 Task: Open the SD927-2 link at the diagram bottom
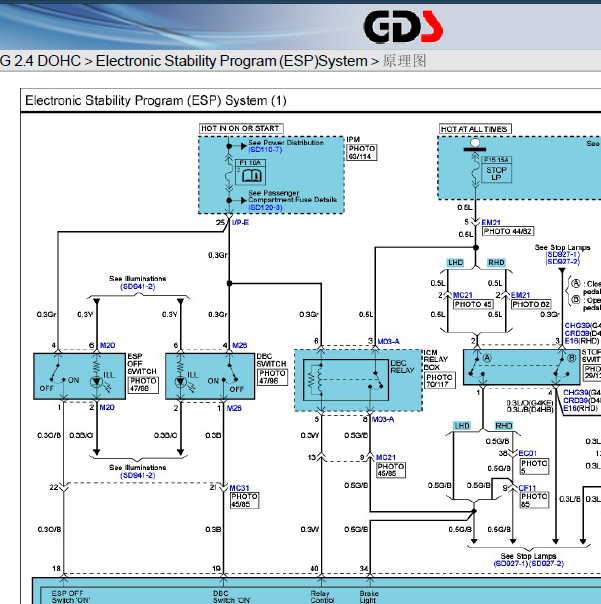point(546,564)
